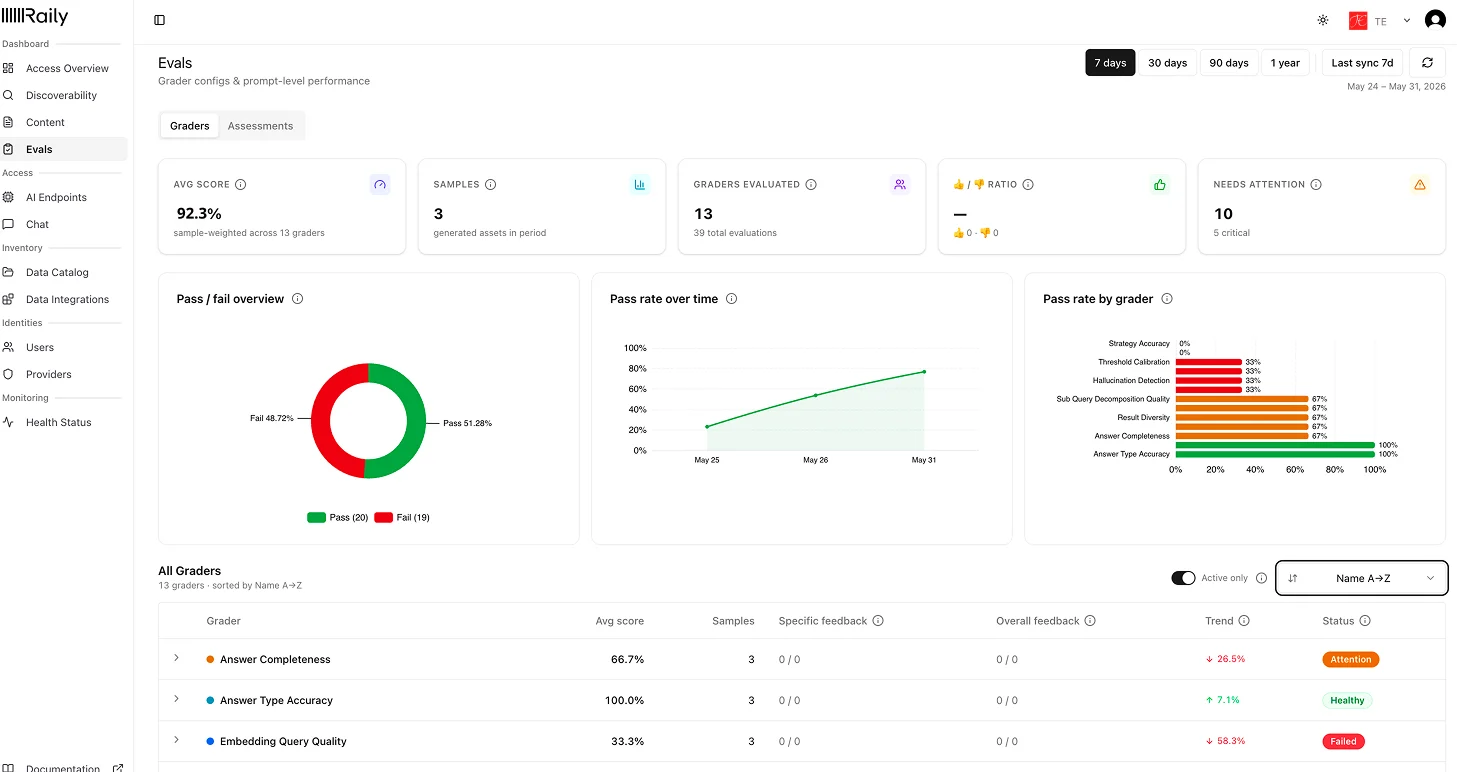Screen dimensions: 1457x772
Task: Click the Overall feedback column info icon
Action: (1090, 621)
